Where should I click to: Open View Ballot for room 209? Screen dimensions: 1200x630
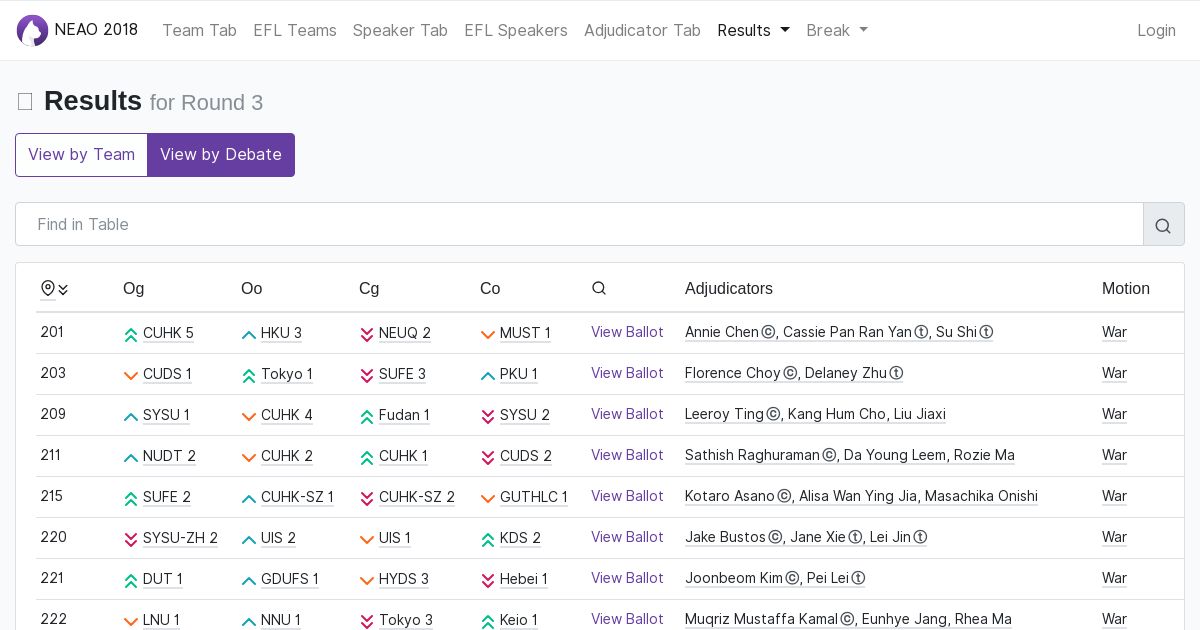pos(627,414)
